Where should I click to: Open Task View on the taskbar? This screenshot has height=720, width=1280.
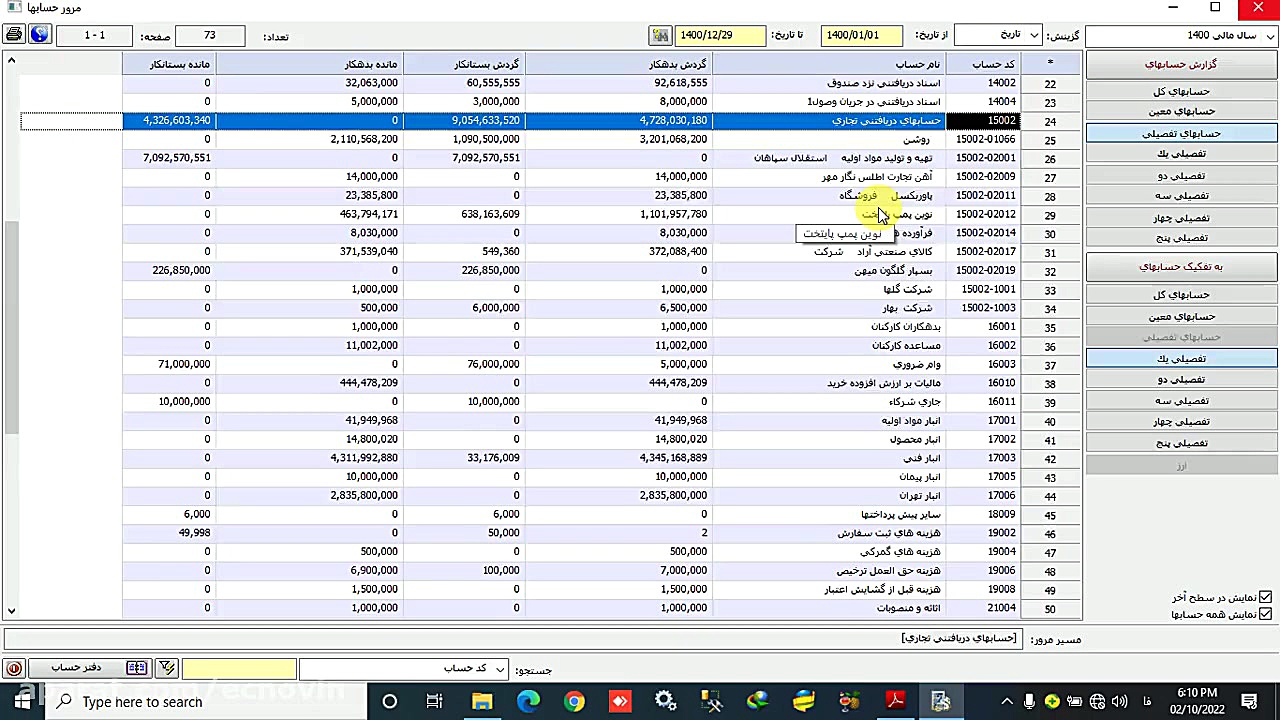click(x=434, y=701)
